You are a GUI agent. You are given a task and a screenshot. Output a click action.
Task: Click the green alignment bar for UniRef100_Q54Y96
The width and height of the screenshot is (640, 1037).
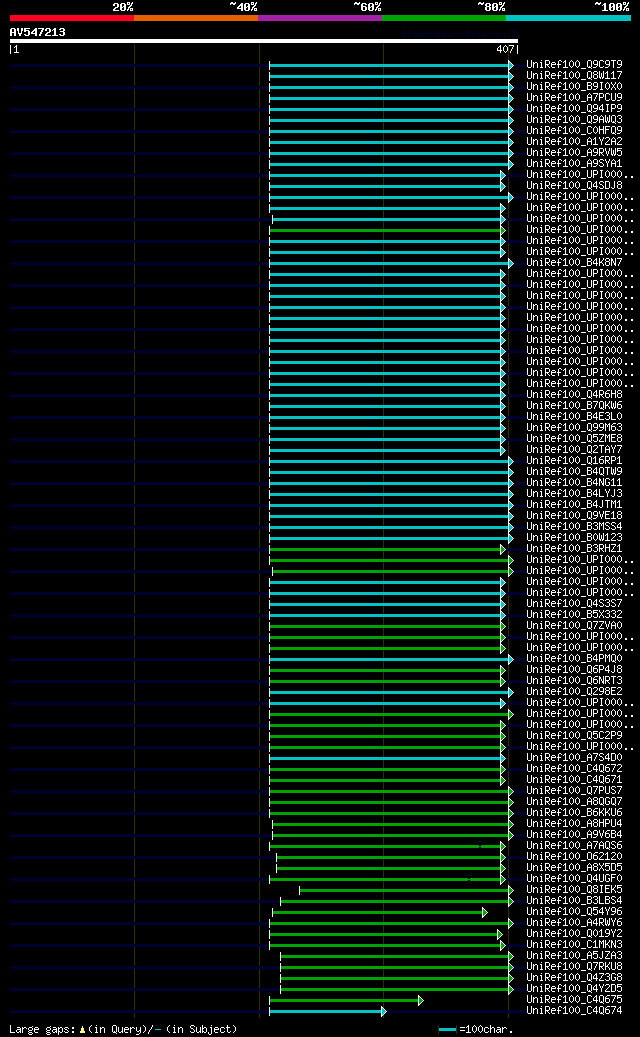pyautogui.click(x=380, y=912)
